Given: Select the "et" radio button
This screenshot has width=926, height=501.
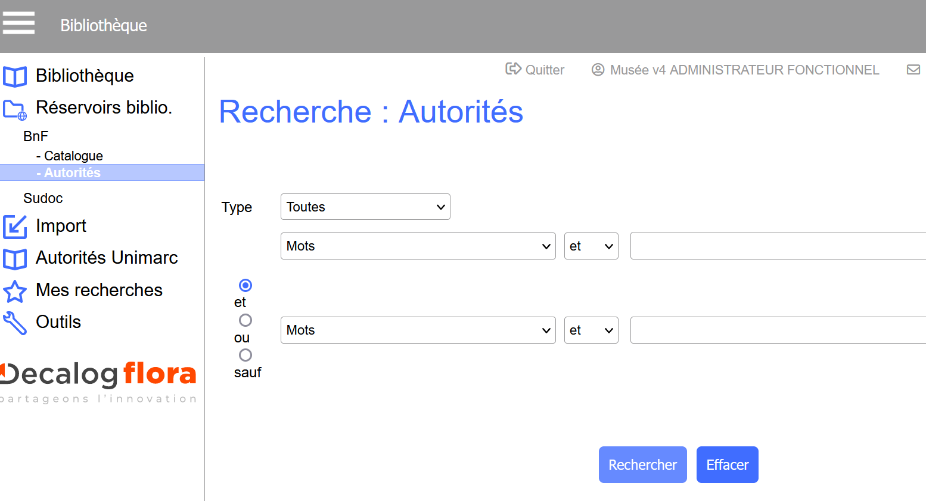Looking at the screenshot, I should [245, 285].
